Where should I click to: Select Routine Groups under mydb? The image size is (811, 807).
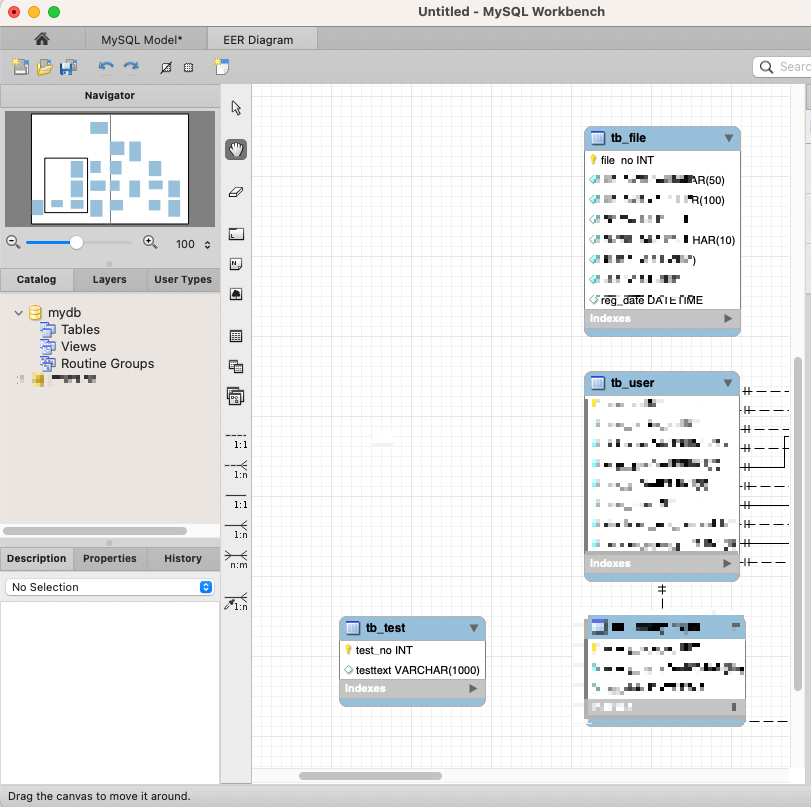(x=108, y=364)
